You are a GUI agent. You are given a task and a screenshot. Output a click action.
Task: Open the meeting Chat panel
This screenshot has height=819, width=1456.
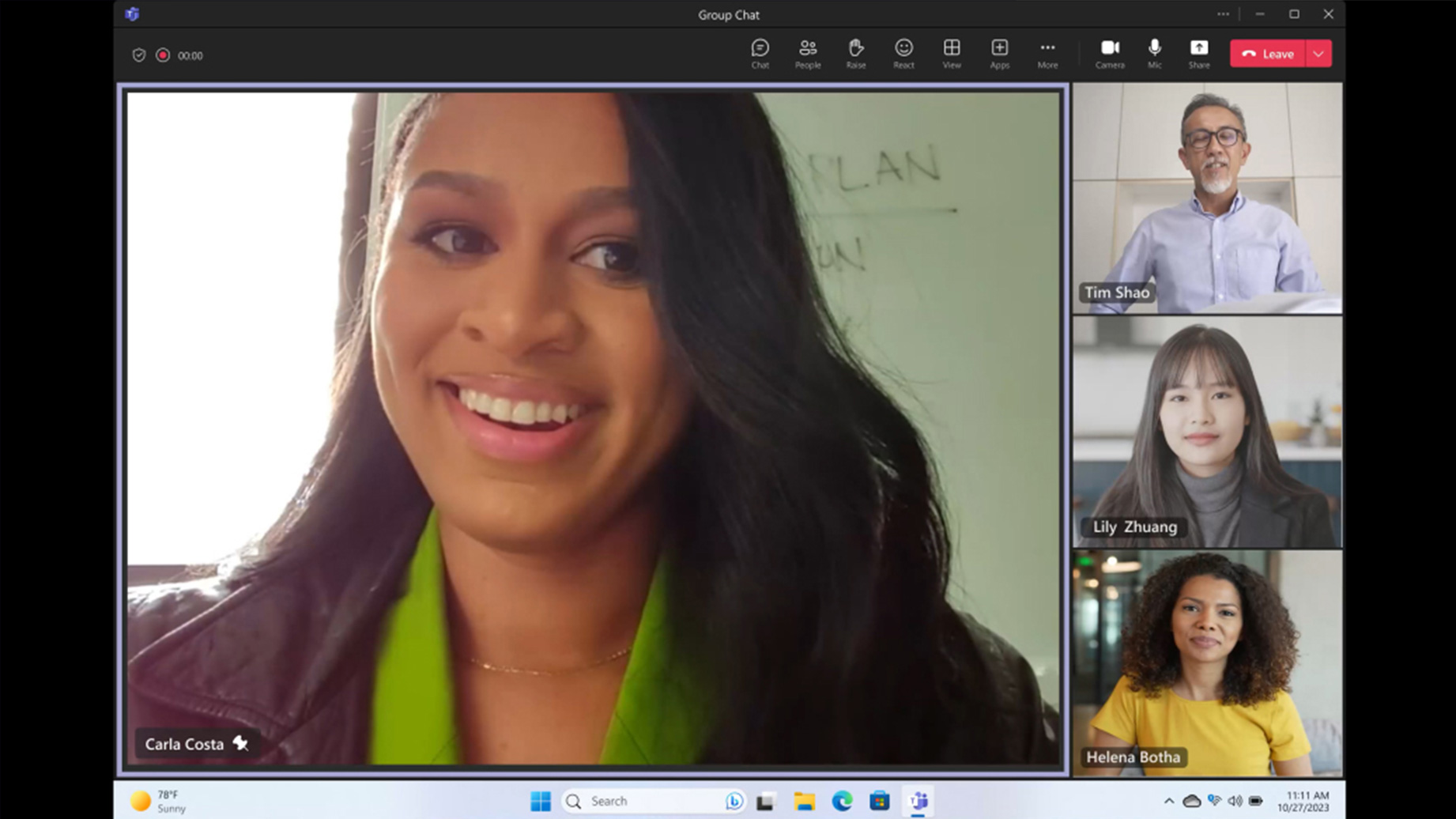click(x=760, y=54)
